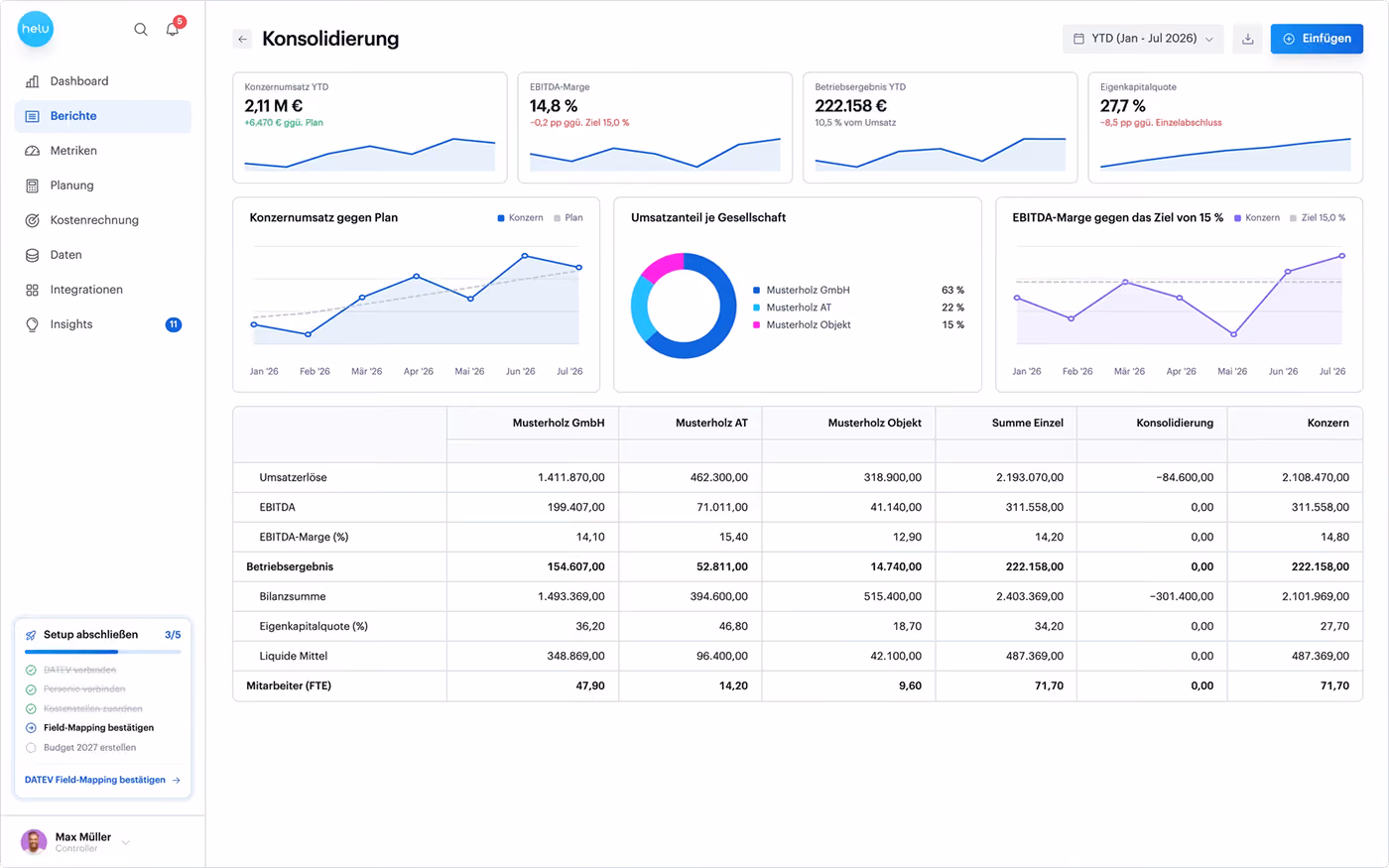Open Daten in the sidebar
Image resolution: width=1389 pixels, height=868 pixels.
[x=103, y=255]
